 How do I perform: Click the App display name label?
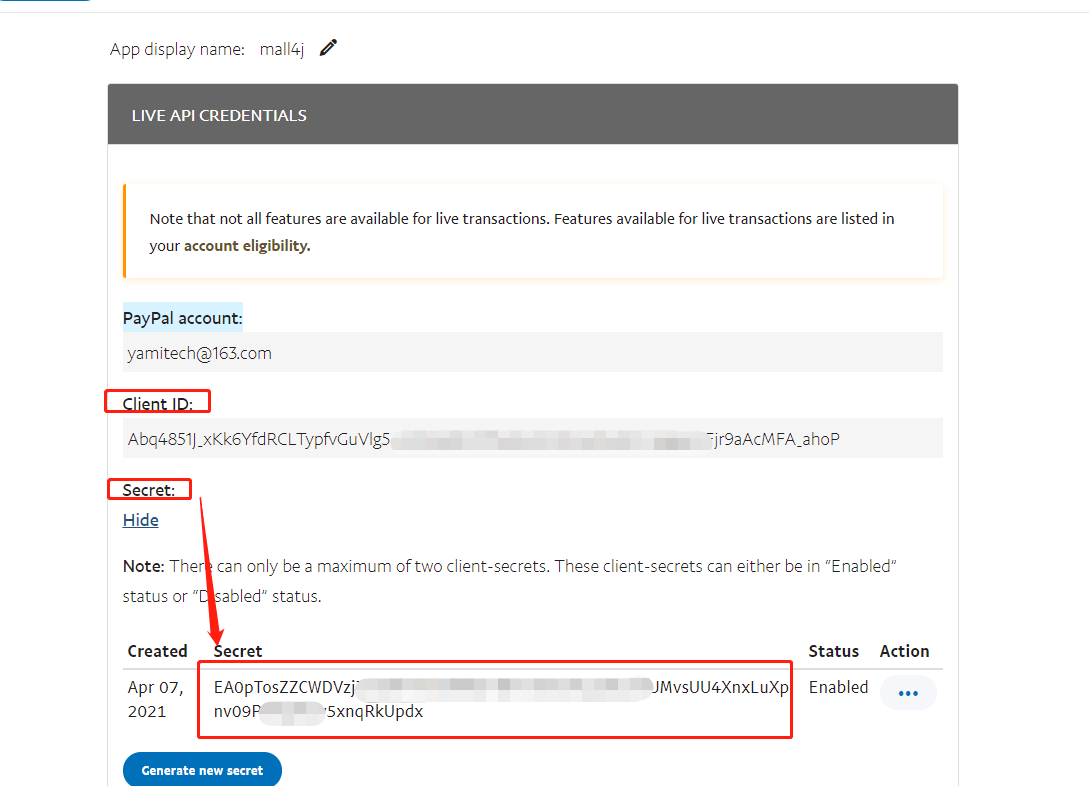[177, 49]
